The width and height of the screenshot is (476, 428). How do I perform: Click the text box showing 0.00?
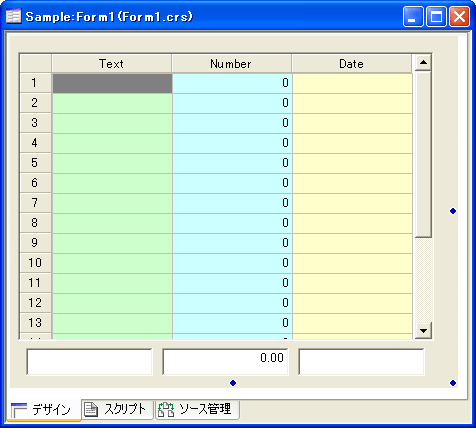coord(225,362)
